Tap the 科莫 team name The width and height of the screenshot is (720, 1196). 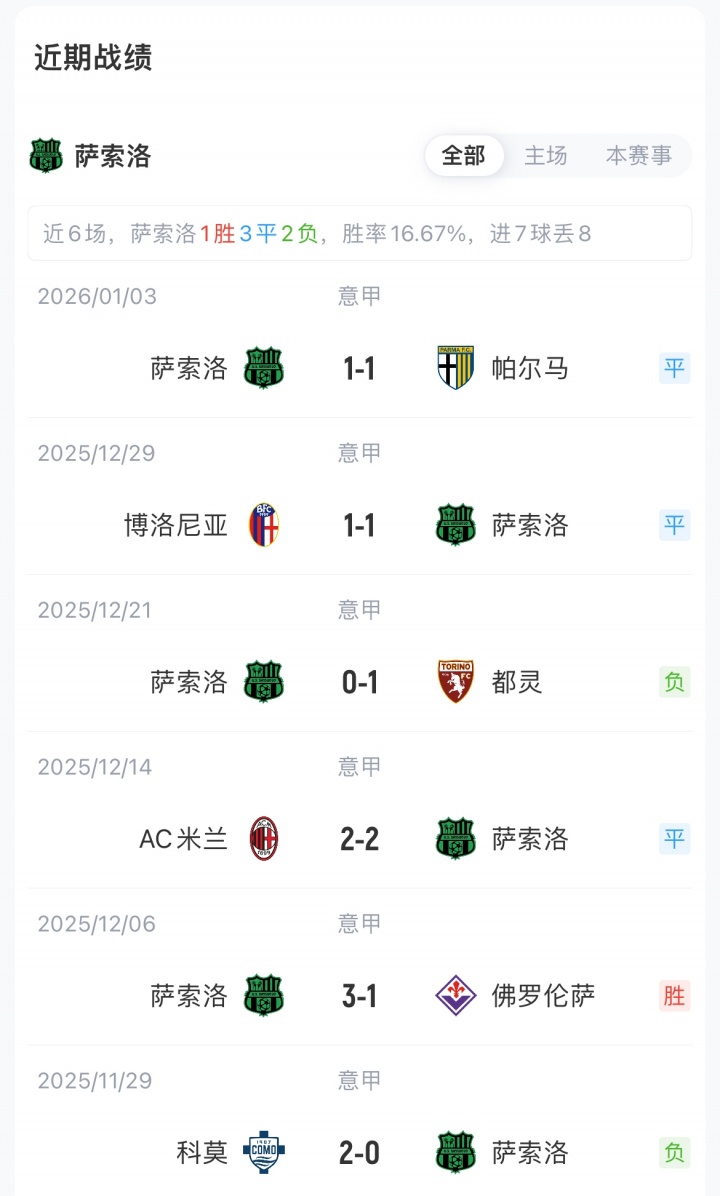(202, 1153)
